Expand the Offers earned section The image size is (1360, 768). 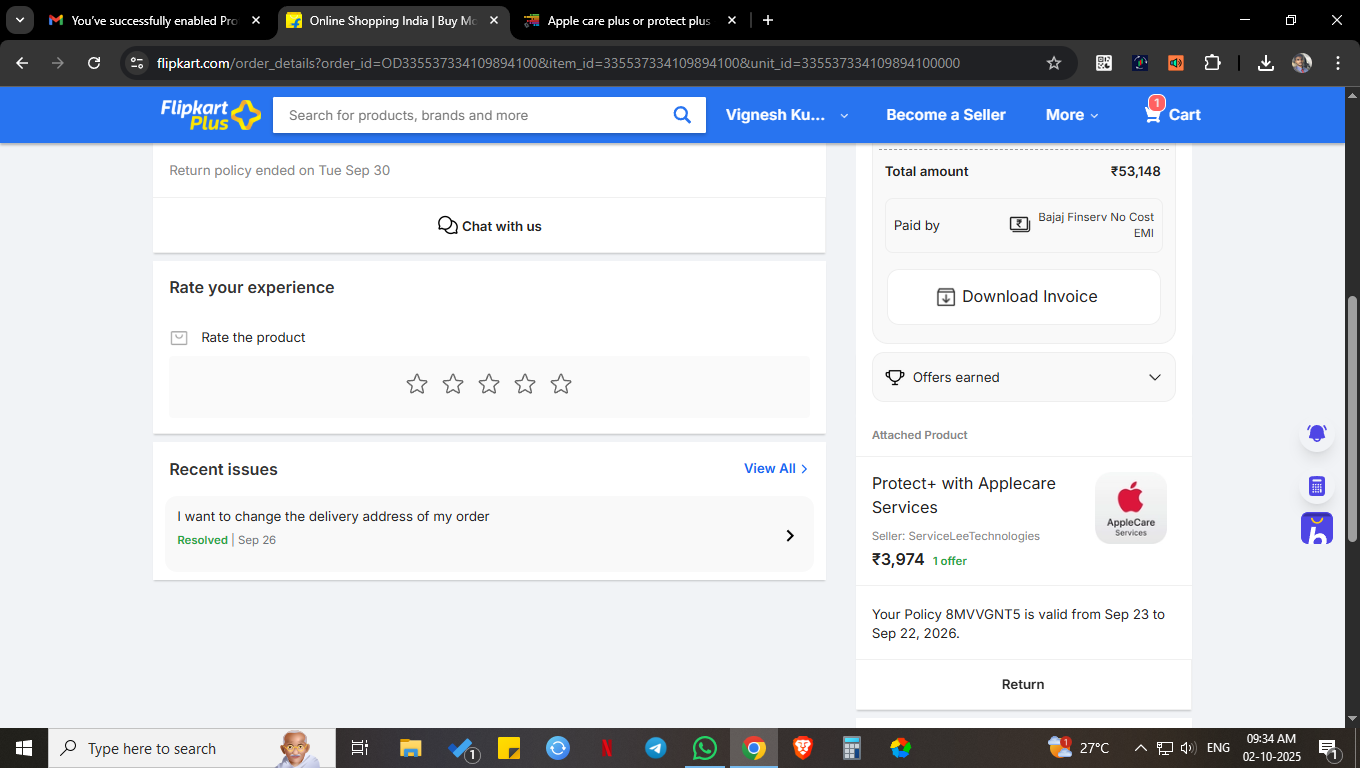tap(1023, 377)
